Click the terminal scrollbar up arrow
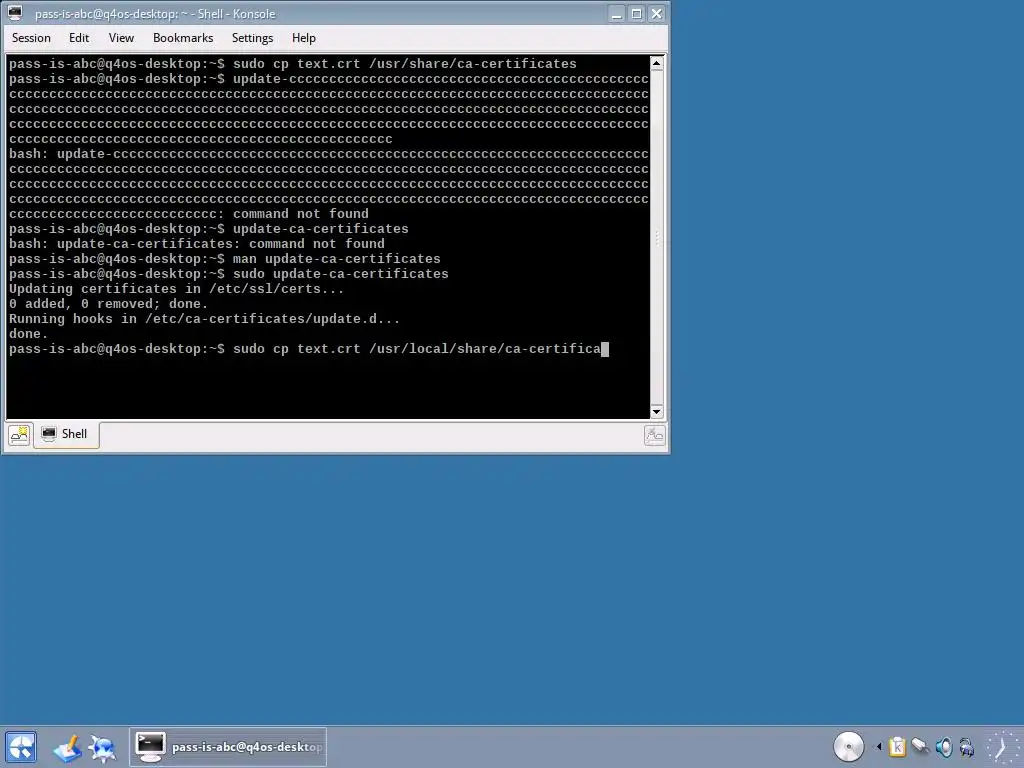The image size is (1024, 768). pyautogui.click(x=657, y=63)
